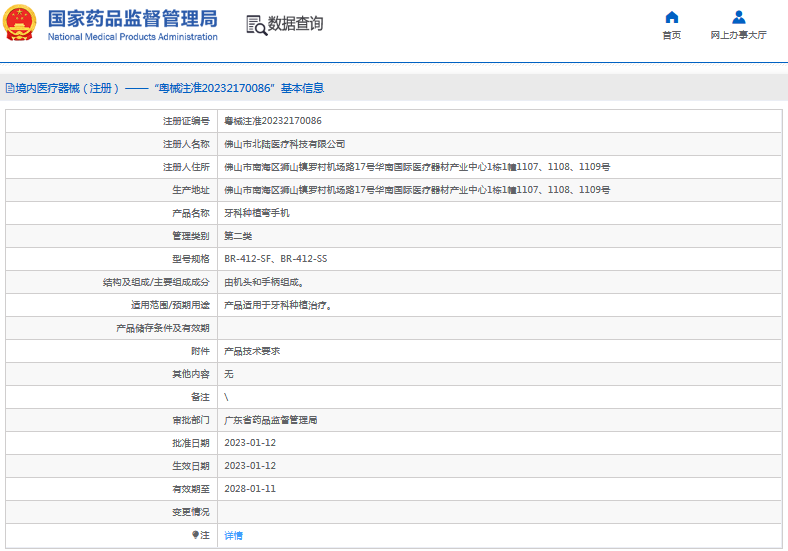Click product name 牙科种植弯手机
This screenshot has width=788, height=551.
[x=257, y=213]
